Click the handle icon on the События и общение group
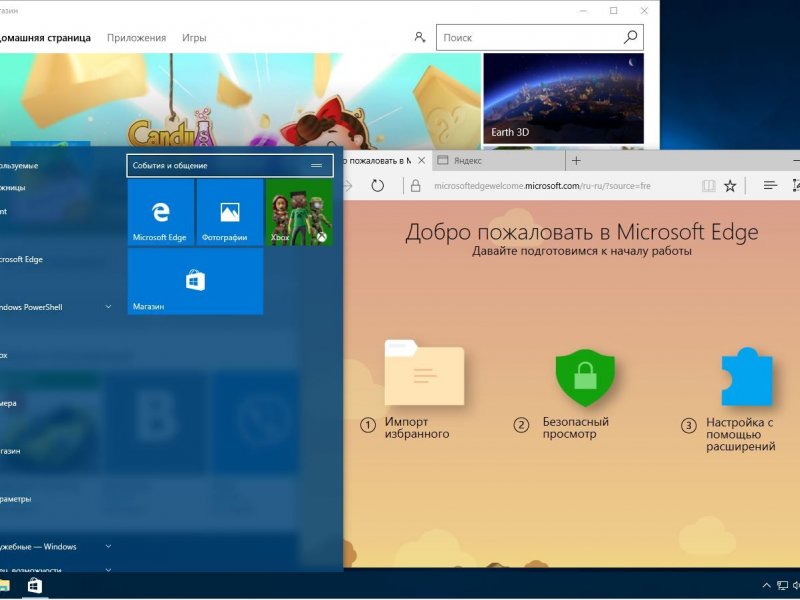 click(x=316, y=165)
